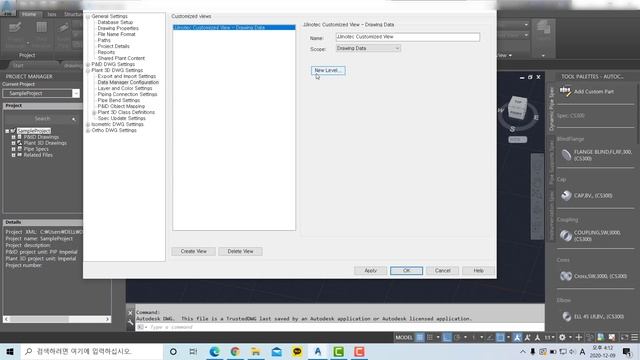
Task: Click the OK button in dialog
Action: pyautogui.click(x=407, y=271)
